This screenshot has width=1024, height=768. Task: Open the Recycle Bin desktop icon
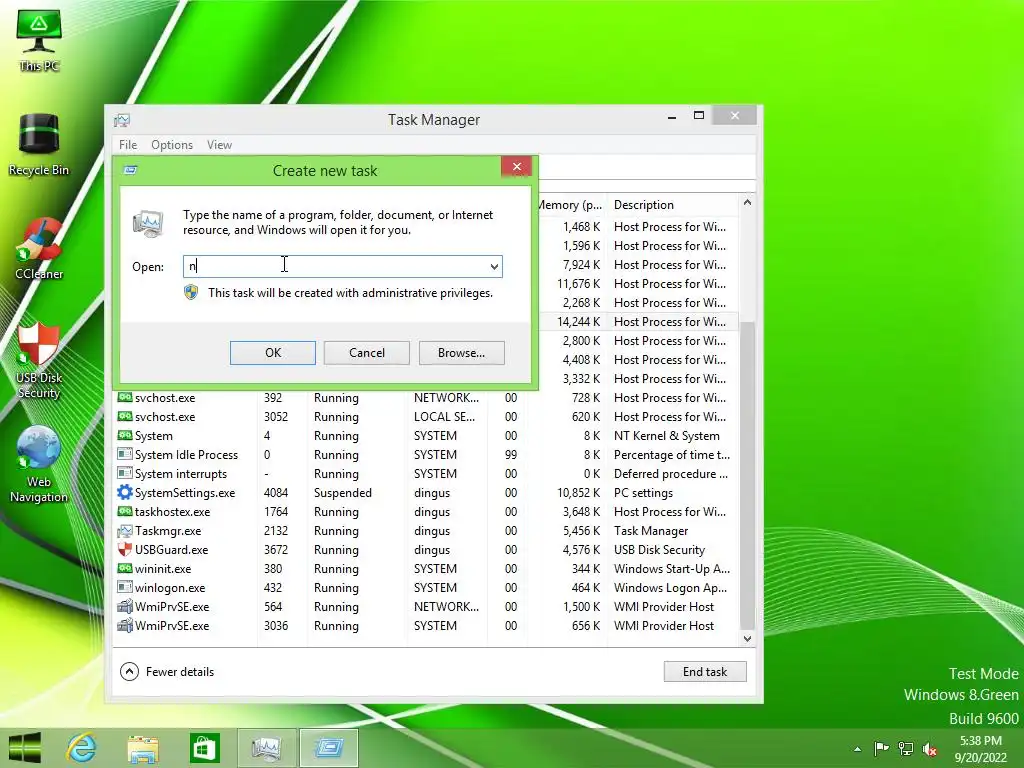[x=39, y=145]
